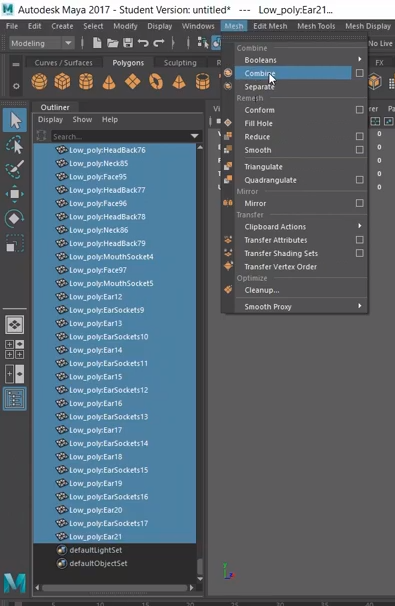This screenshot has width=395, height=606.
Task: Create a polygon sphere from shelf
Action: coord(39,82)
